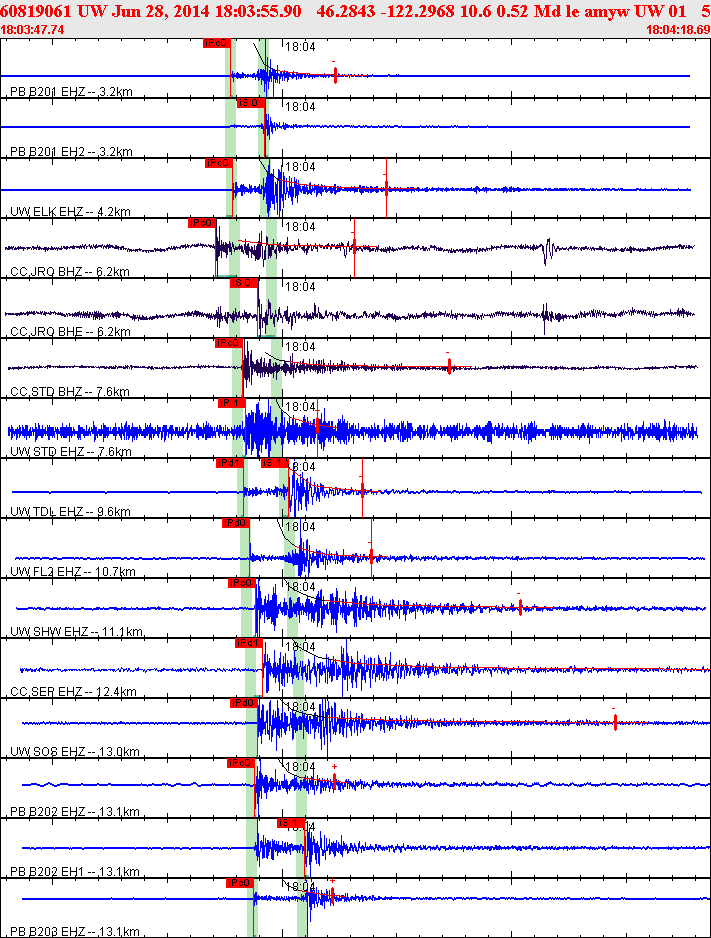Screen dimensions: 711x938
Task: Select the iP 1 pick flag on UW STD EHZ
Action: click(x=231, y=403)
